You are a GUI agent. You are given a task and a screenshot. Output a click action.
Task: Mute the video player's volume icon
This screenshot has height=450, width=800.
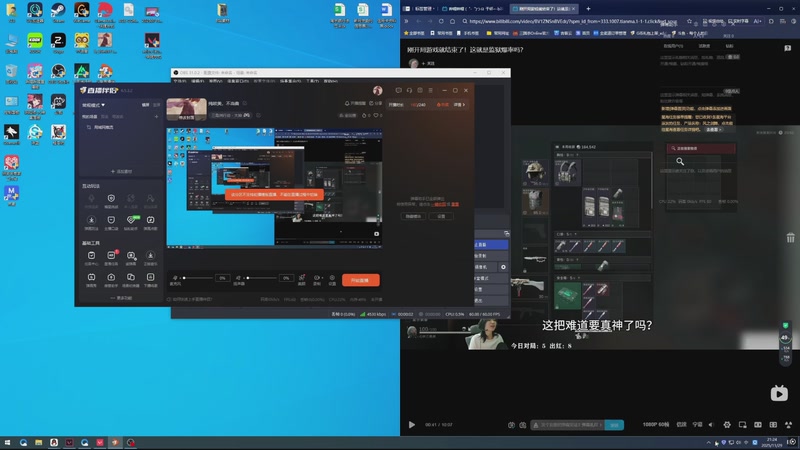pyautogui.click(x=711, y=424)
